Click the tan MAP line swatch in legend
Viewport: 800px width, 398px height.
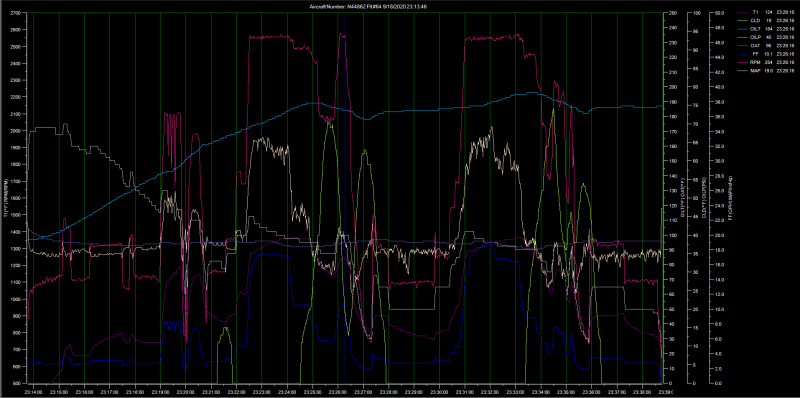point(743,71)
